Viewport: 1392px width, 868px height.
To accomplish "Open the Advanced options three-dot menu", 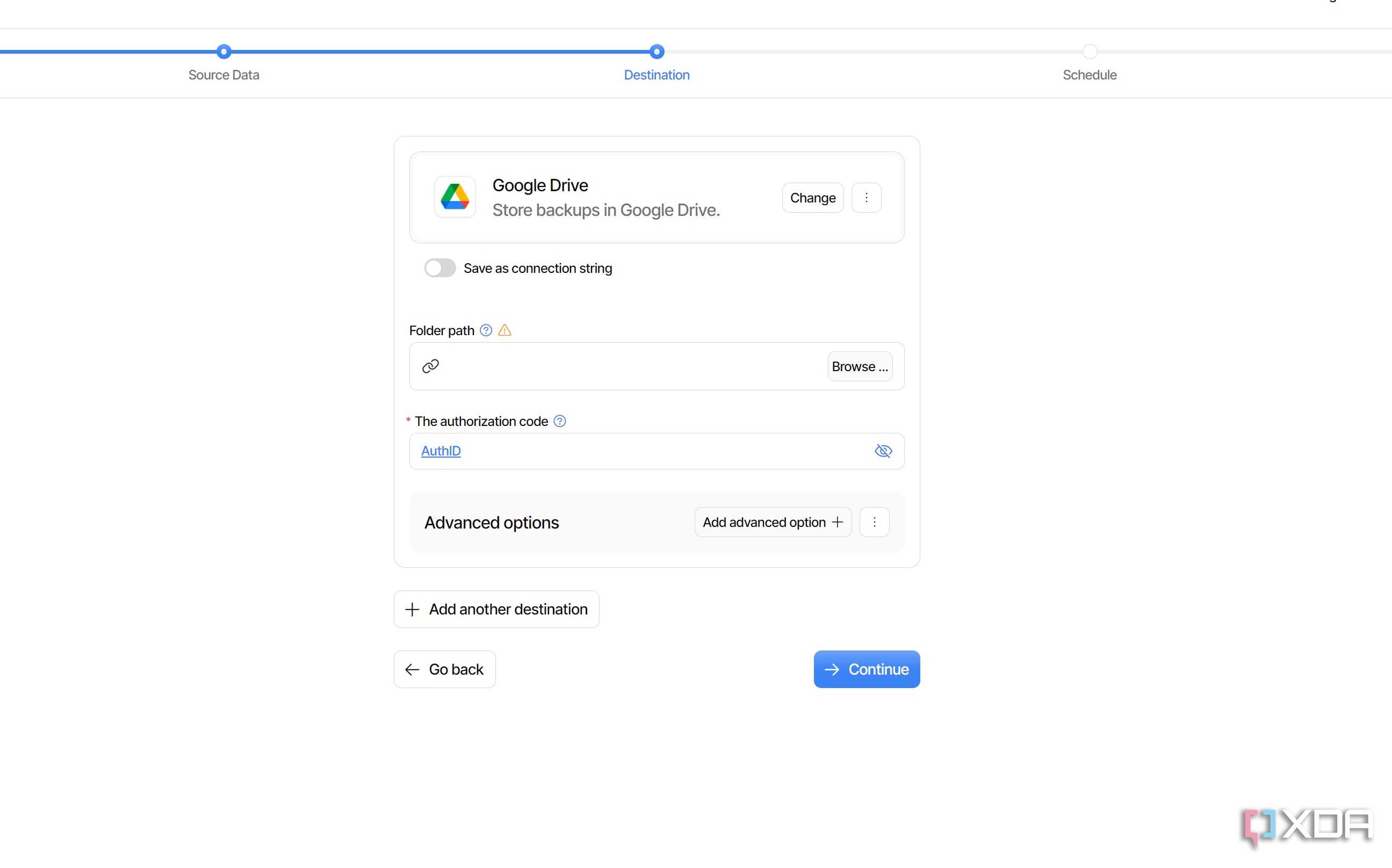I will tap(874, 522).
